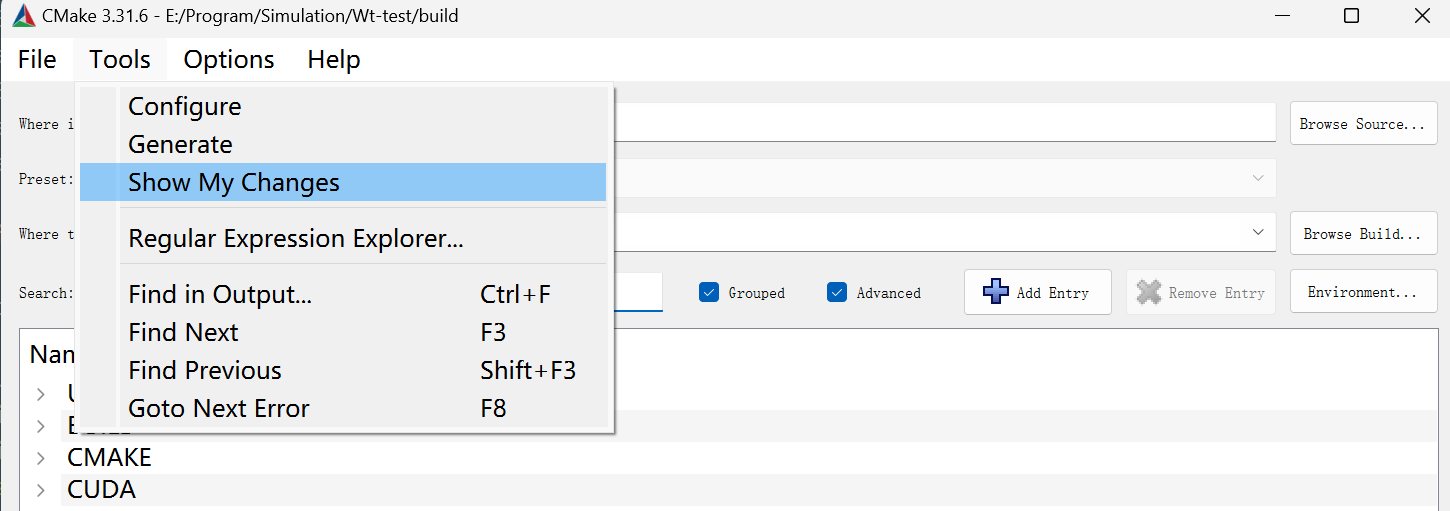The image size is (1450, 511).
Task: Open the build directory dropdown arrow
Action: (x=1258, y=232)
